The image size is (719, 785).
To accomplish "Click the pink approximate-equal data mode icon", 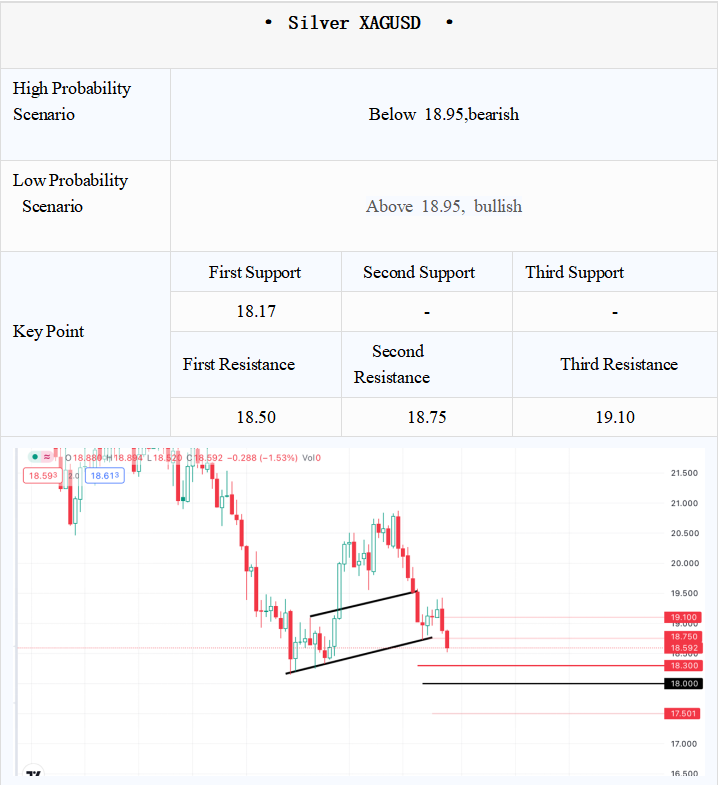I will [47, 457].
